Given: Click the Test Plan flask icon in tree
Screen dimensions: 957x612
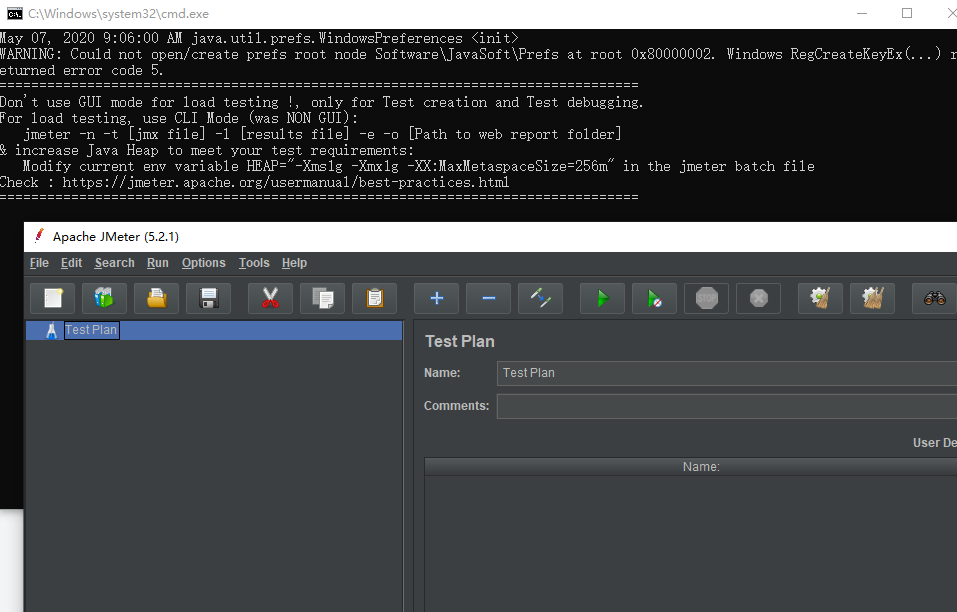Looking at the screenshot, I should (51, 330).
